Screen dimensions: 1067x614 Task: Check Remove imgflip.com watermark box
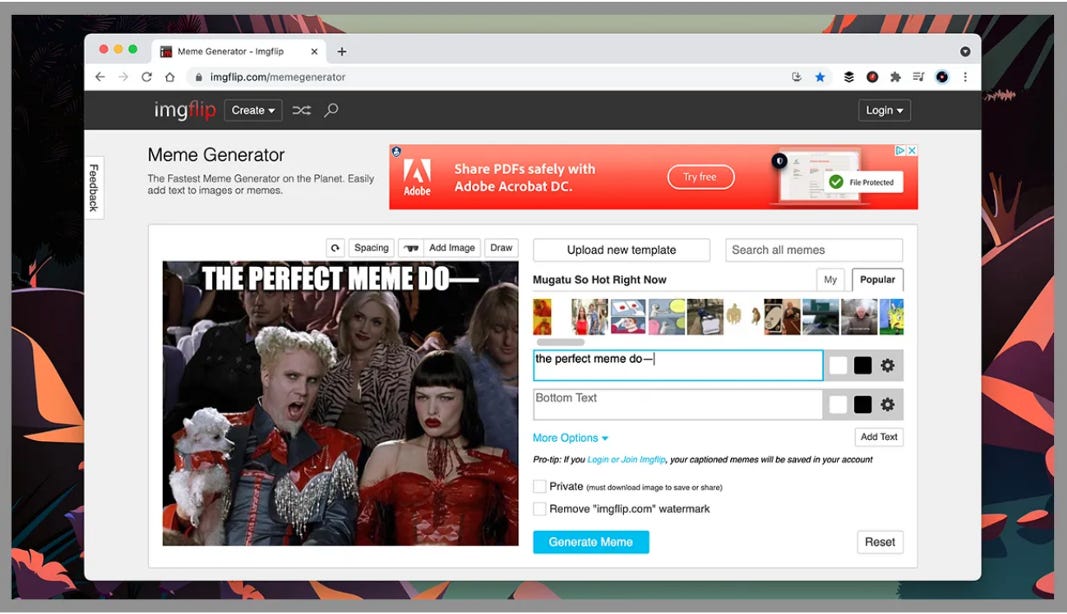tap(540, 508)
